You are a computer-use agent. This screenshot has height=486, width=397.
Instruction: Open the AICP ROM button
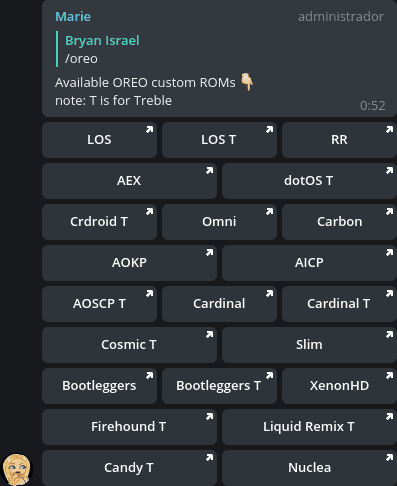tap(309, 263)
